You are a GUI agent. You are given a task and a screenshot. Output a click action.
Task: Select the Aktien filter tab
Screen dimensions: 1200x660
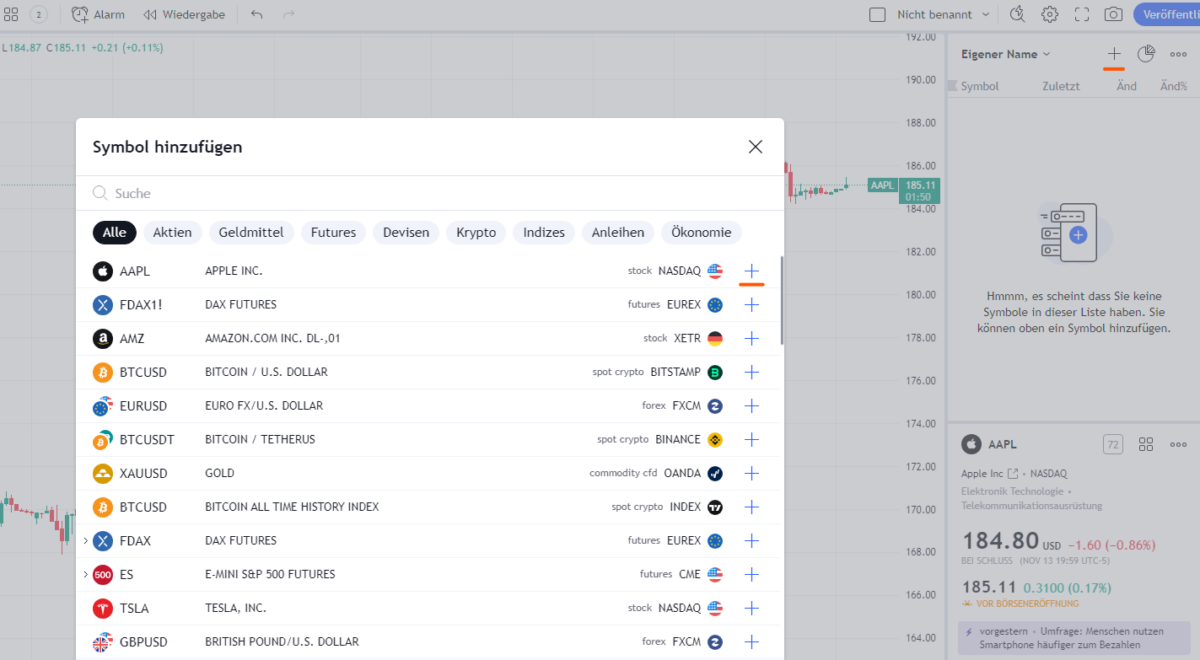tap(173, 232)
